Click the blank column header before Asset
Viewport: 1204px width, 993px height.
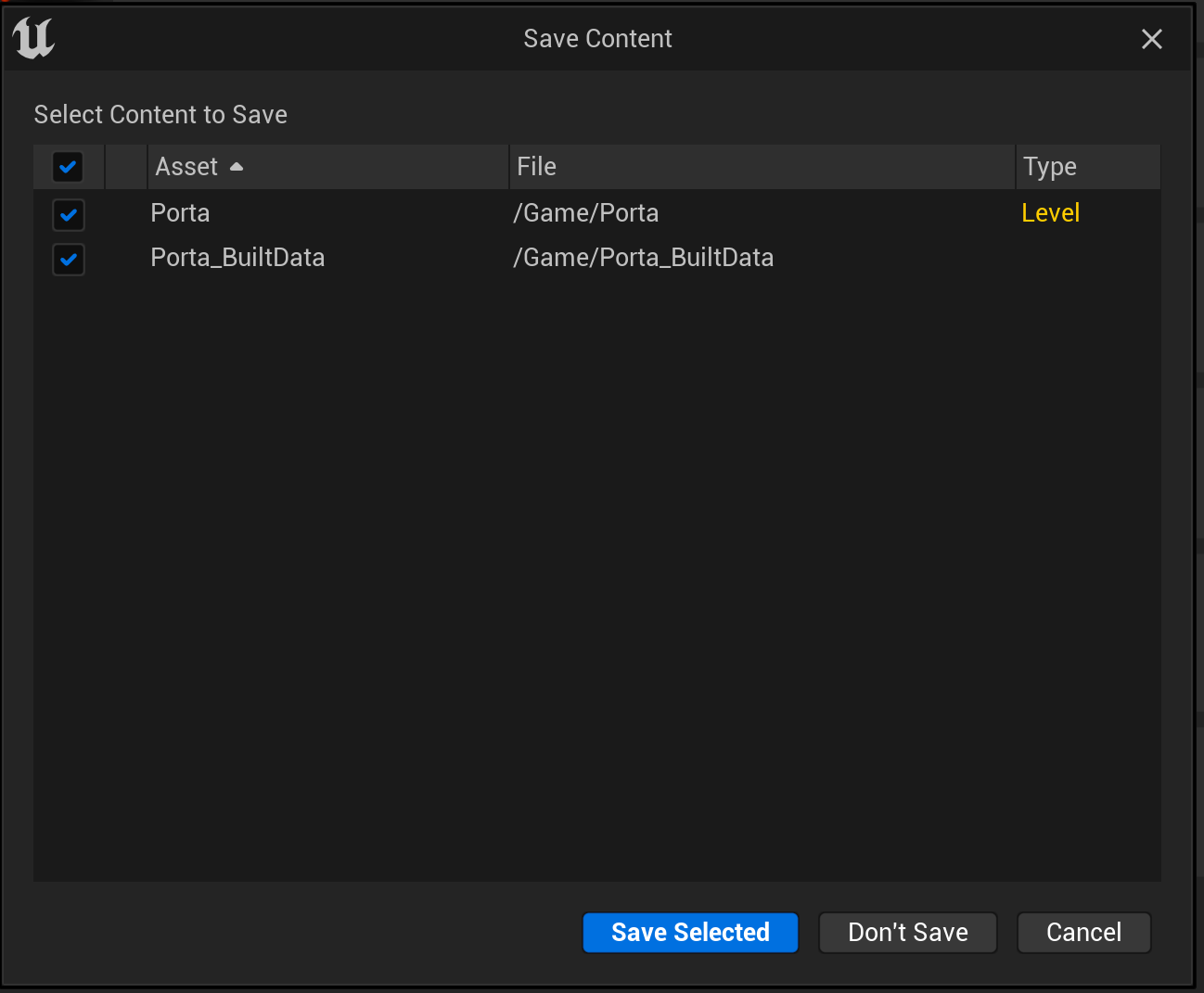click(126, 167)
